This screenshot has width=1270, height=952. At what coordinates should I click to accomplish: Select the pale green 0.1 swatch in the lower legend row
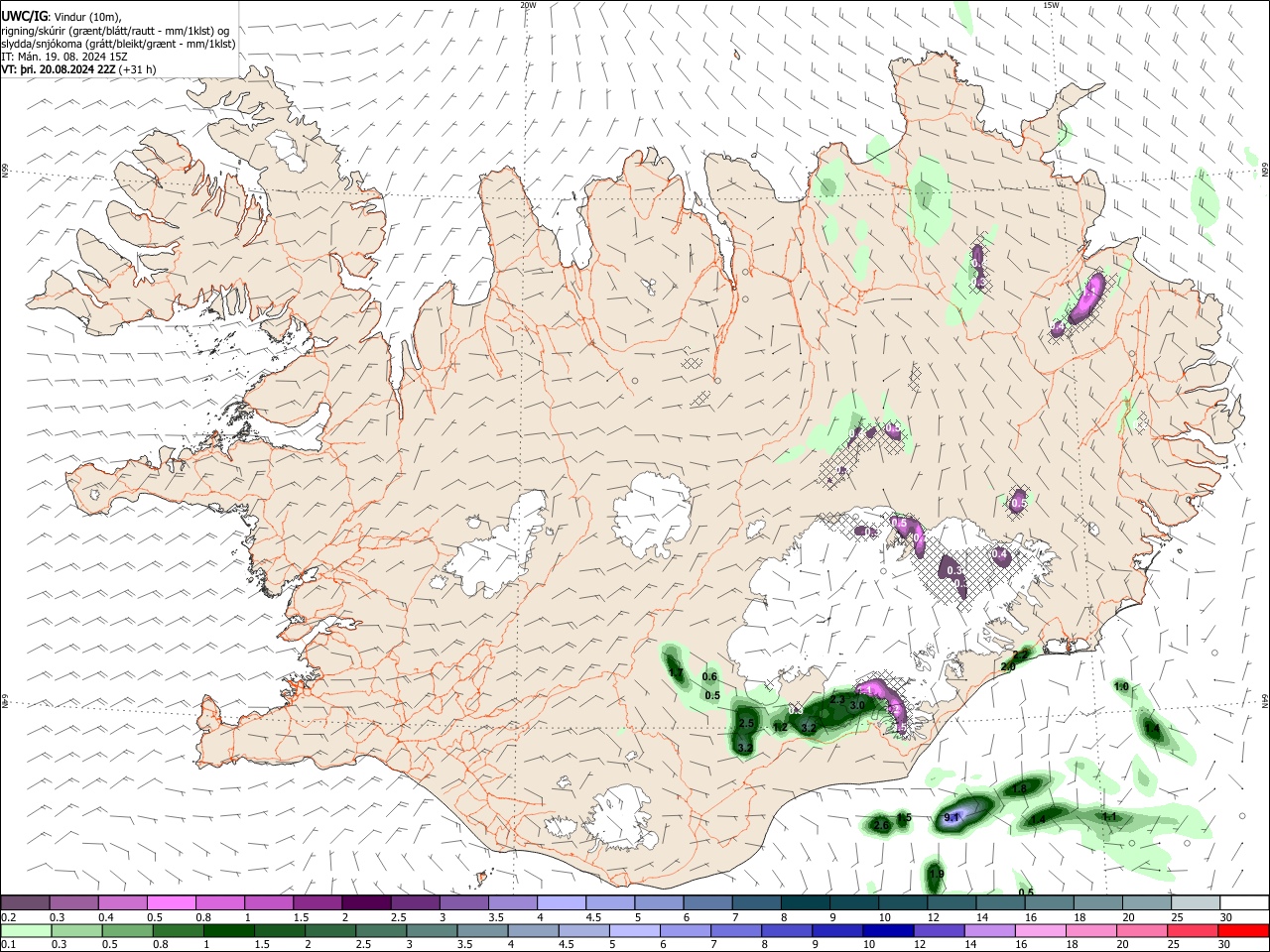click(25, 931)
